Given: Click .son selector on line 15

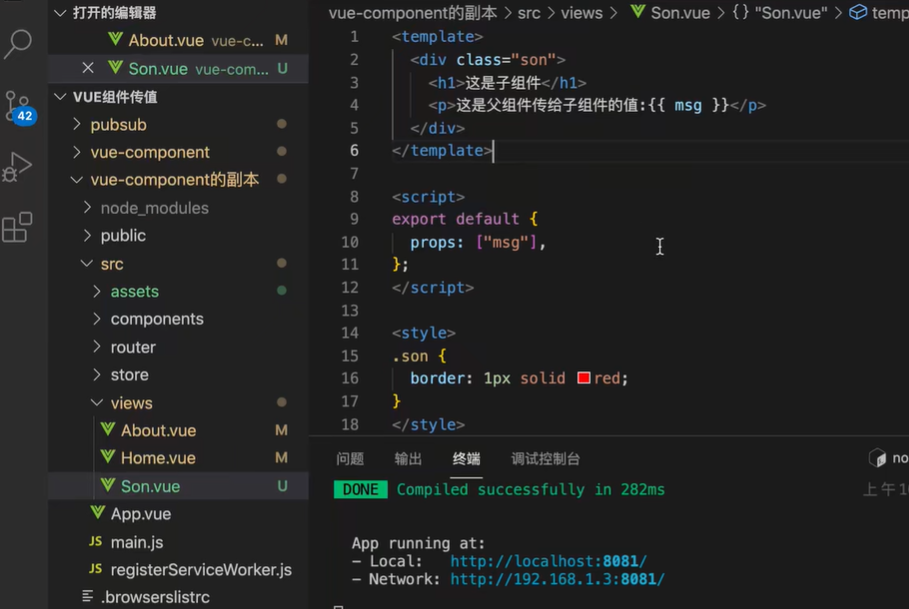Looking at the screenshot, I should (410, 356).
